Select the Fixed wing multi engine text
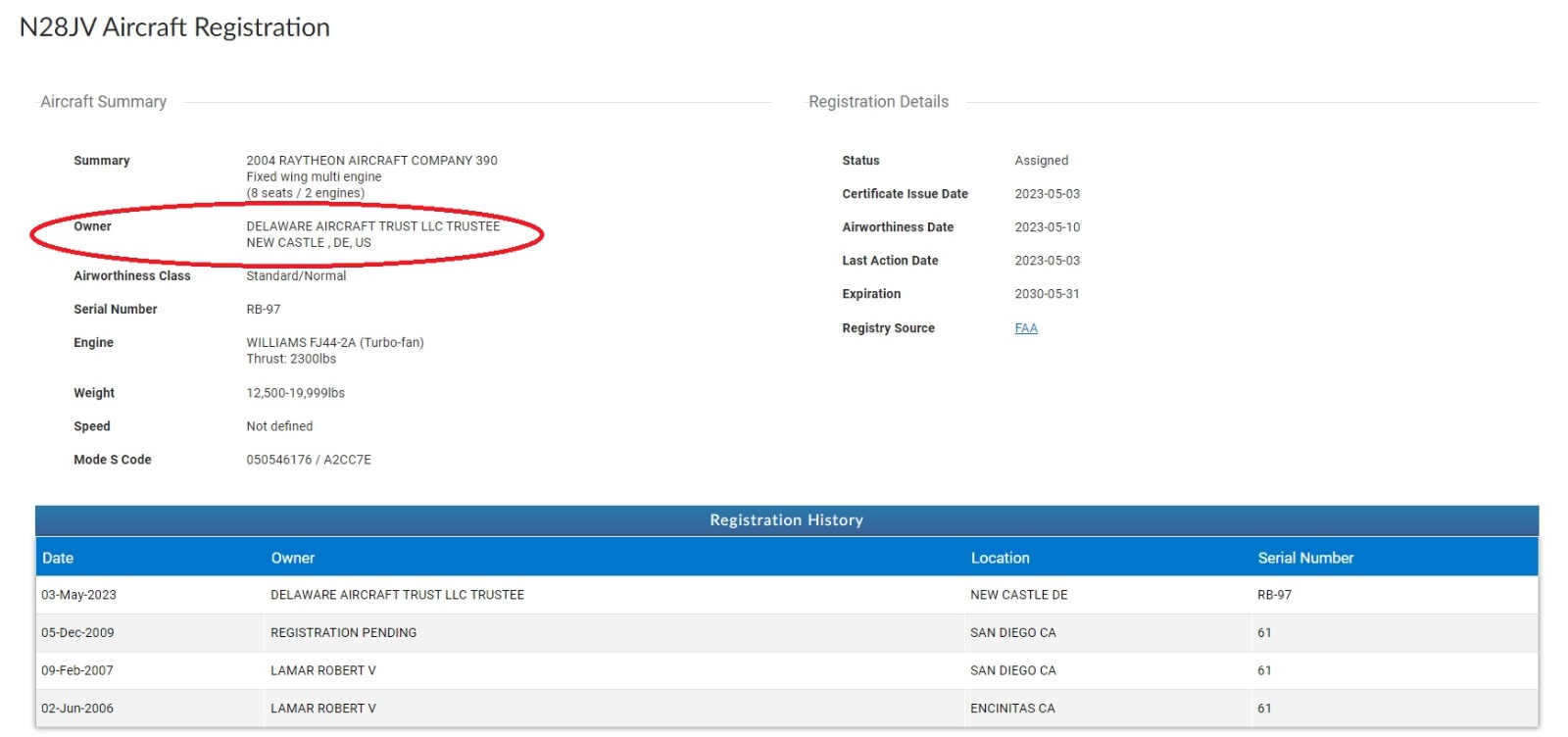The width and height of the screenshot is (1568, 737). pos(314,177)
